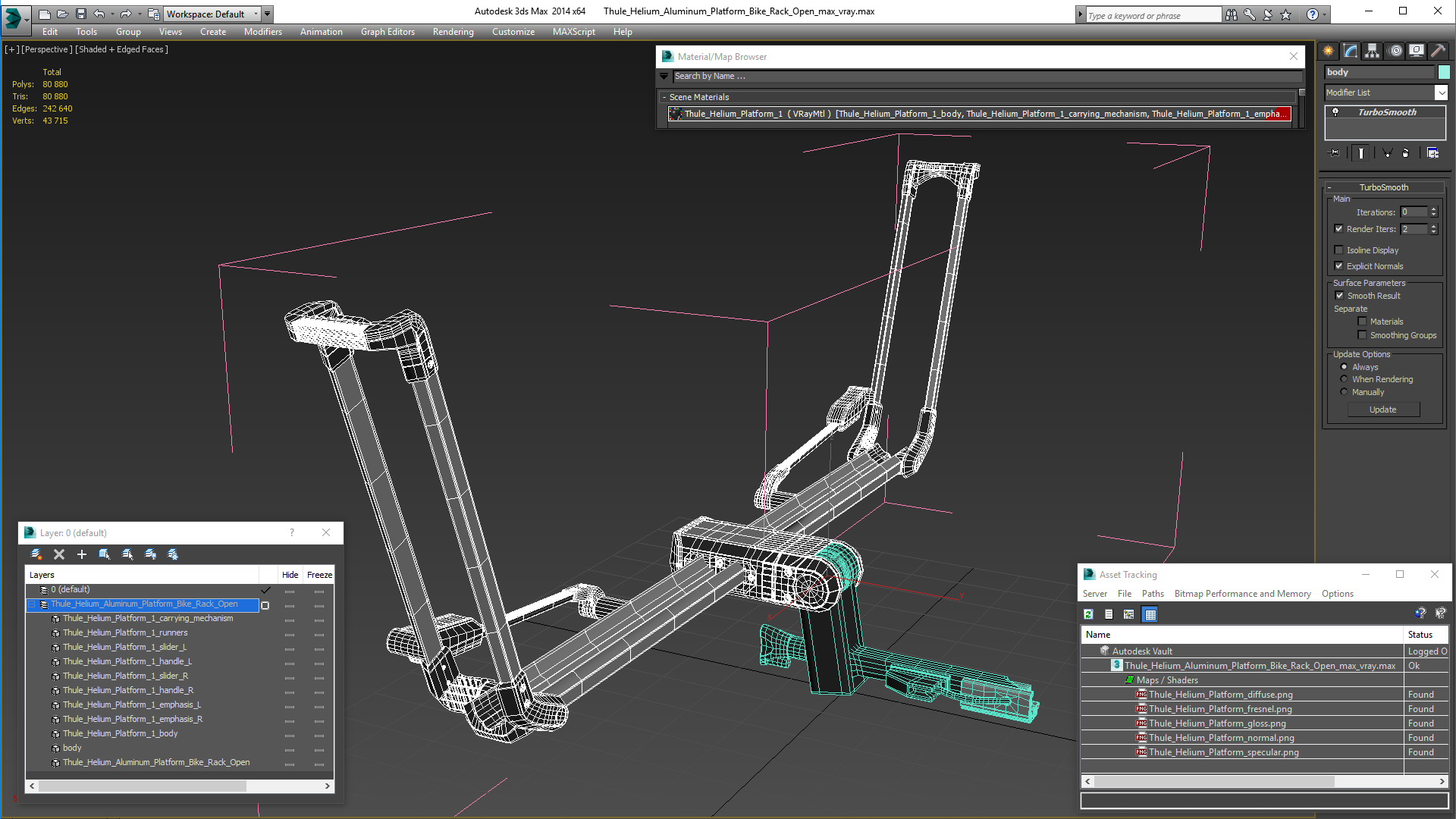Click the Freeze column header in Layers
Screen dimensions: 1456x819
click(319, 575)
